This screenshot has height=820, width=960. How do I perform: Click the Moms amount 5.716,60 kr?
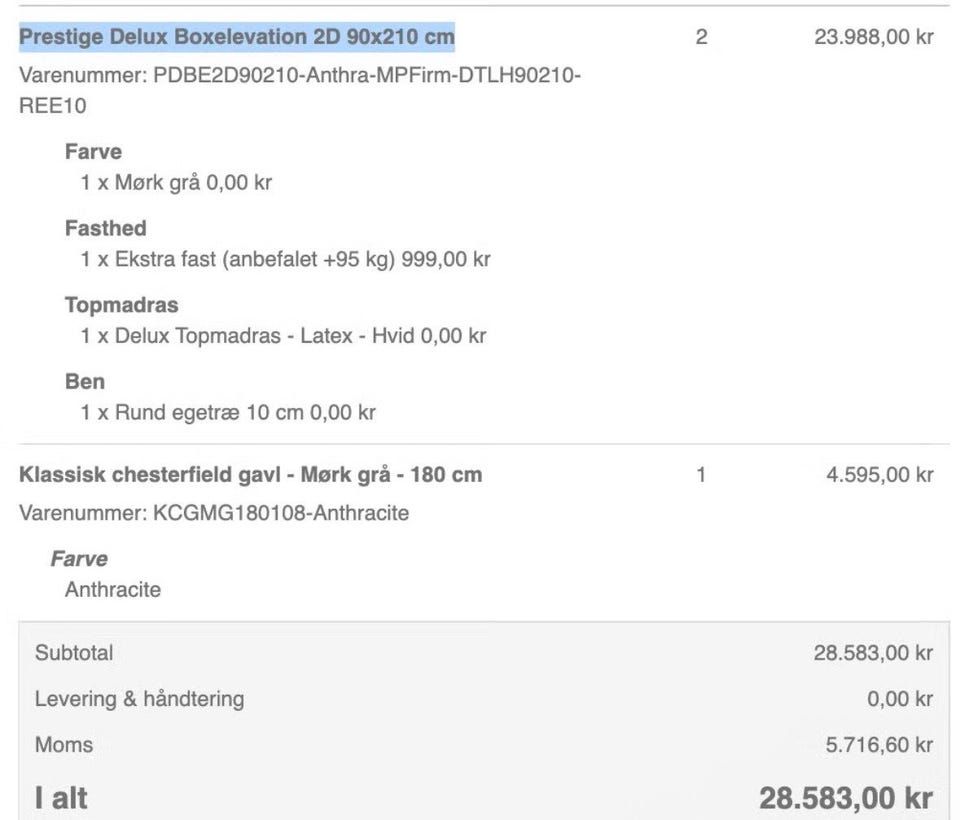click(x=879, y=745)
